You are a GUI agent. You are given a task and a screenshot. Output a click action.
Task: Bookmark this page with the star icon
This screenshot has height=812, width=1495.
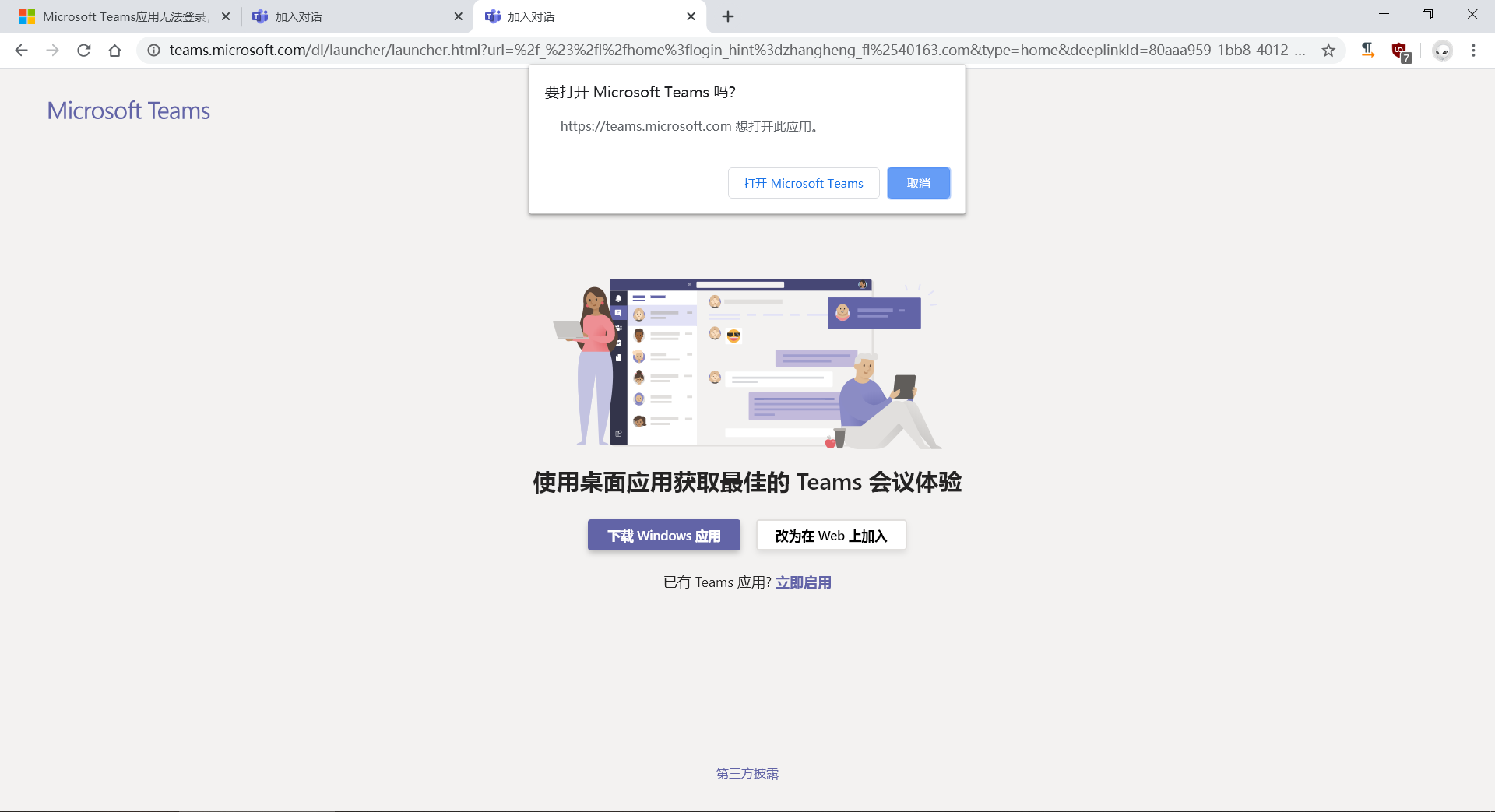[1328, 51]
